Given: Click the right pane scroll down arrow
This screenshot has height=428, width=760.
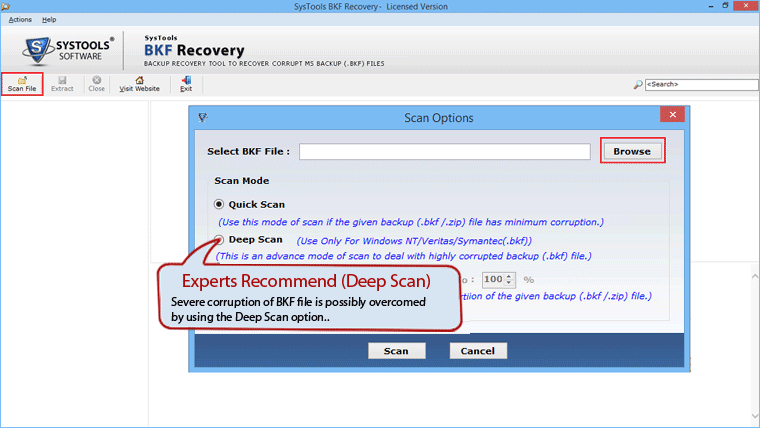Looking at the screenshot, I should 755,416.
